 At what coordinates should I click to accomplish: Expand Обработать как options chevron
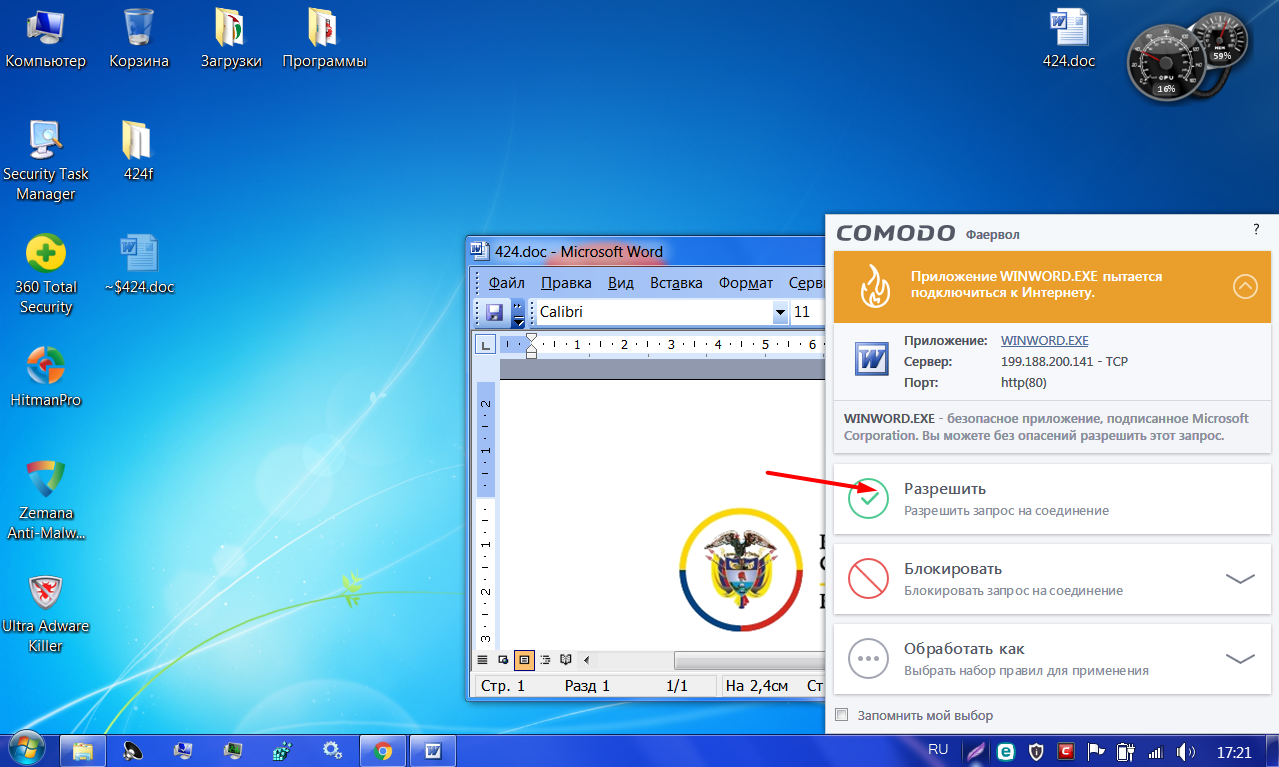[x=1240, y=658]
